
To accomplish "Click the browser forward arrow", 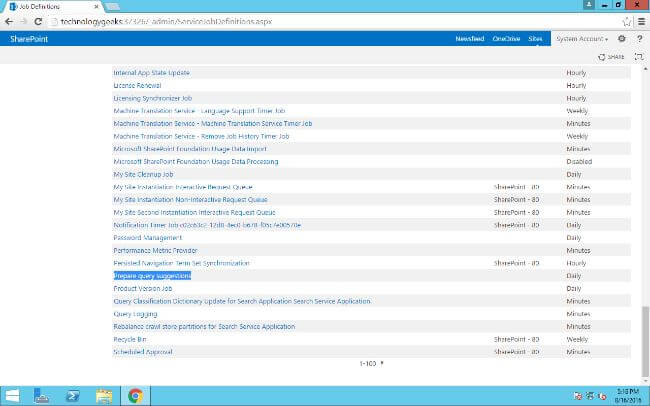I will (x=24, y=22).
